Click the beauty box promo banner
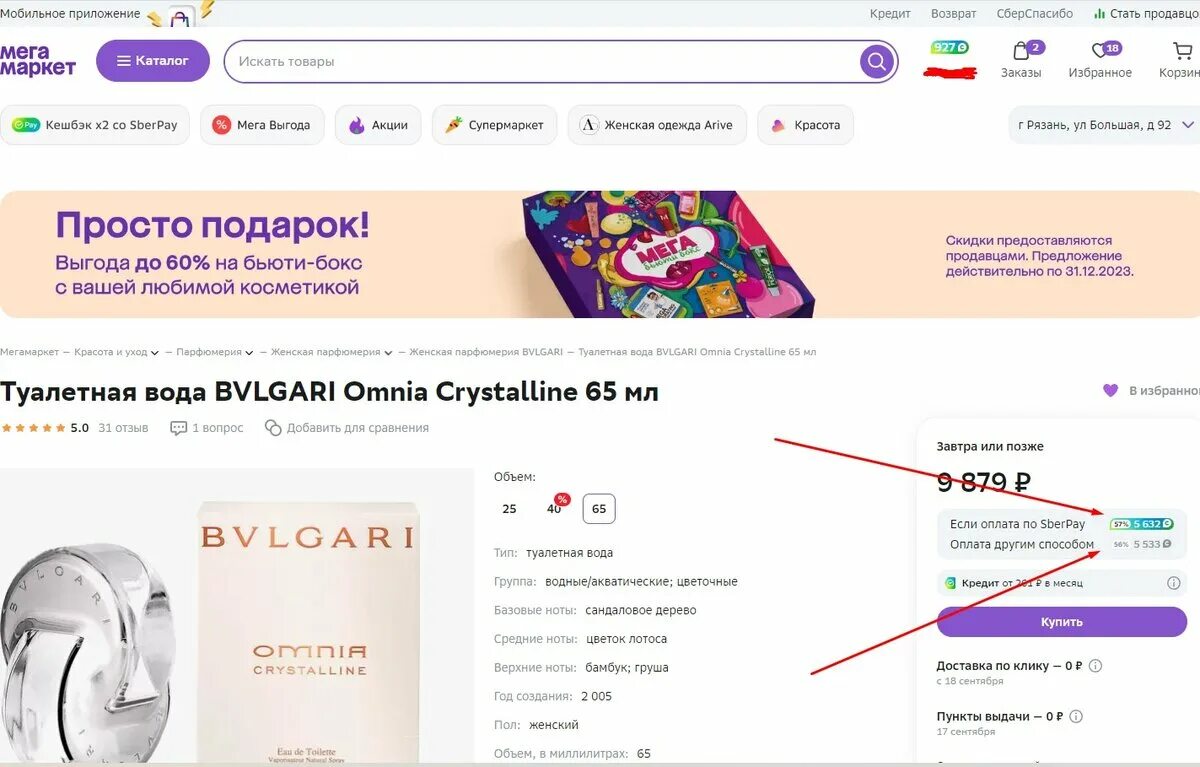1200x767 pixels. click(x=600, y=254)
